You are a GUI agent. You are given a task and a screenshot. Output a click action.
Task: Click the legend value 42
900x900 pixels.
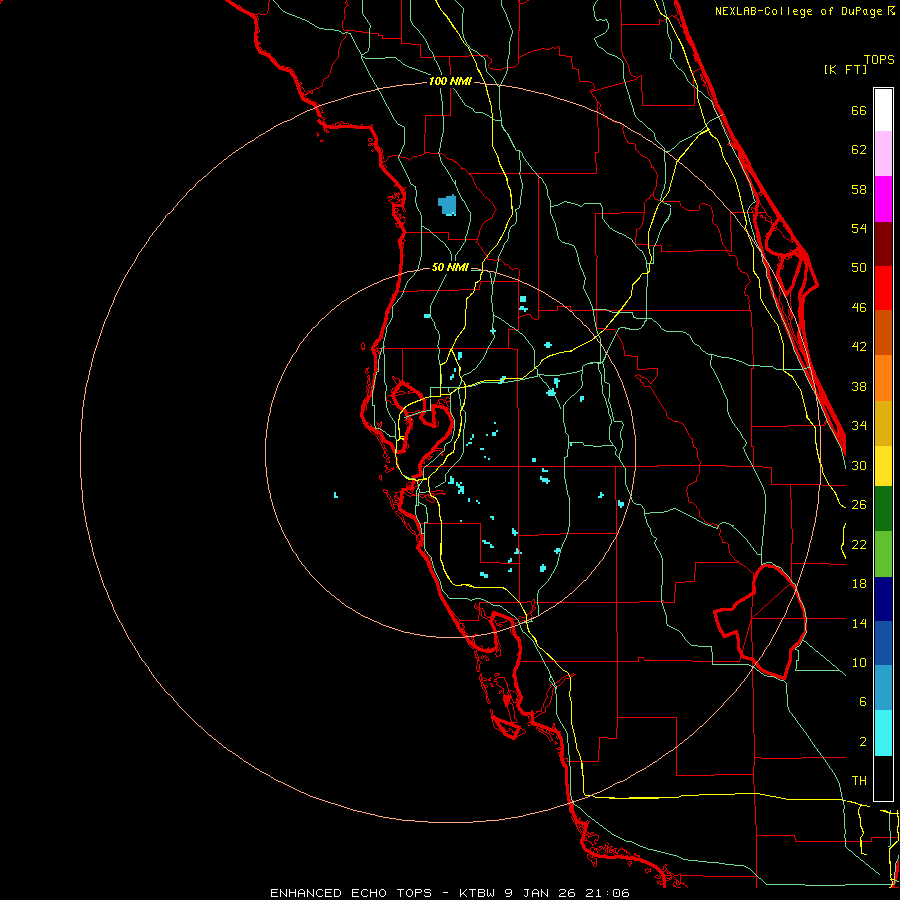pyautogui.click(x=859, y=346)
